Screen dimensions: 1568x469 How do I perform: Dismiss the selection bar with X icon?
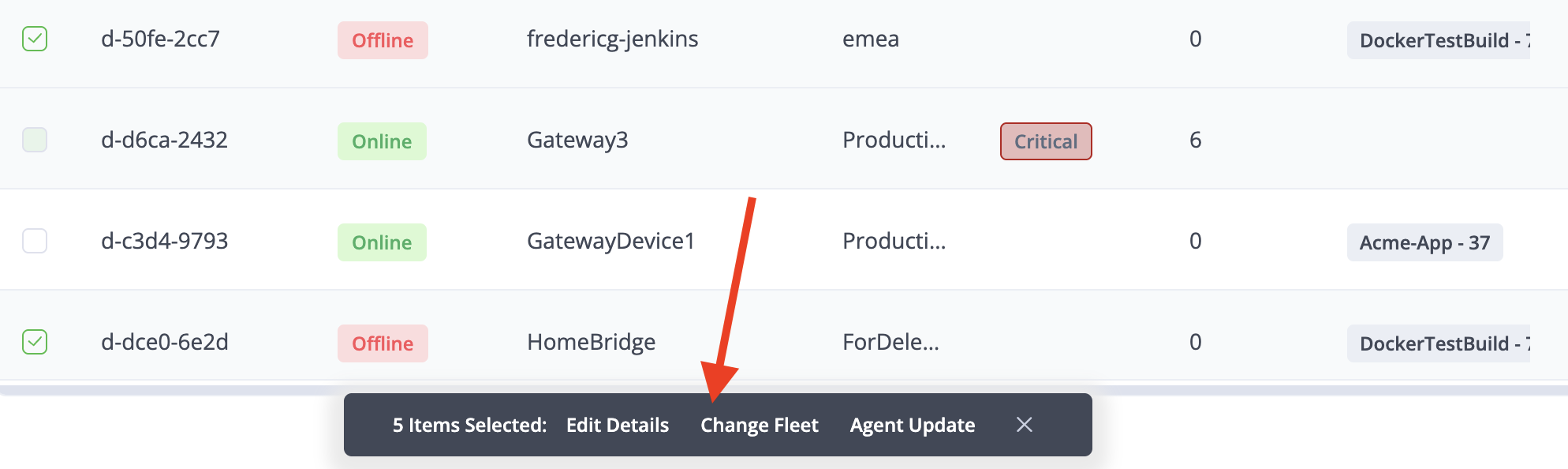[1025, 425]
